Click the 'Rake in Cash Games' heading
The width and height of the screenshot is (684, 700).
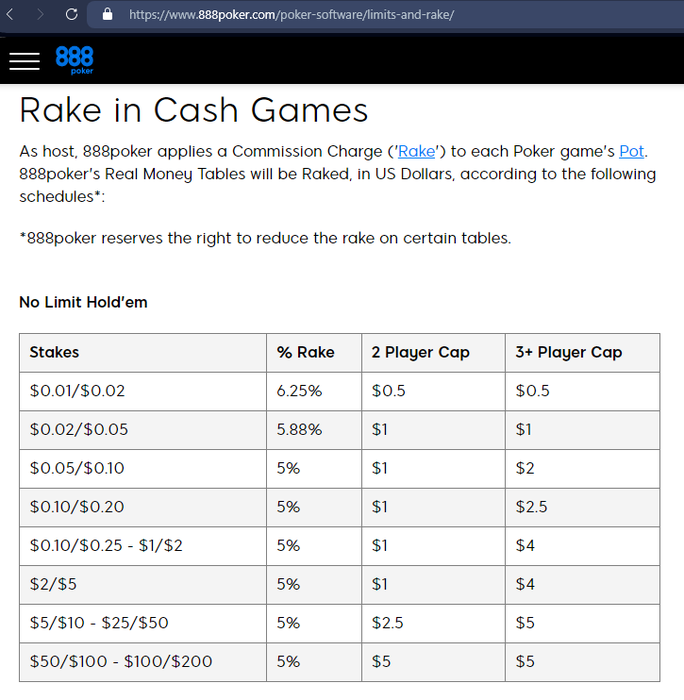pos(194,110)
